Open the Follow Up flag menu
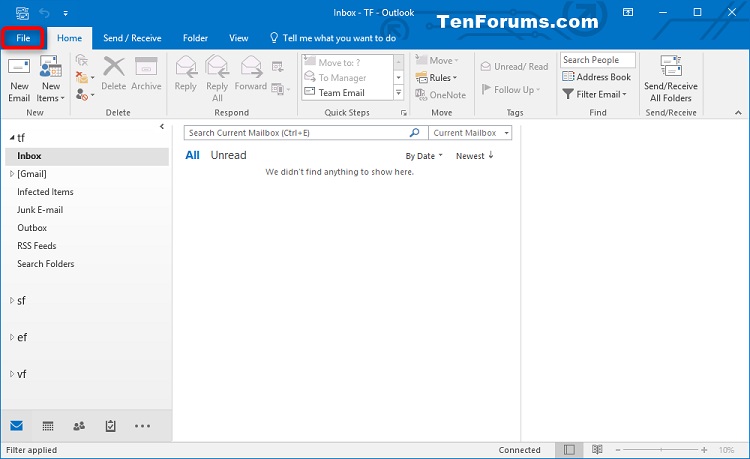The image size is (750, 459). 511,89
